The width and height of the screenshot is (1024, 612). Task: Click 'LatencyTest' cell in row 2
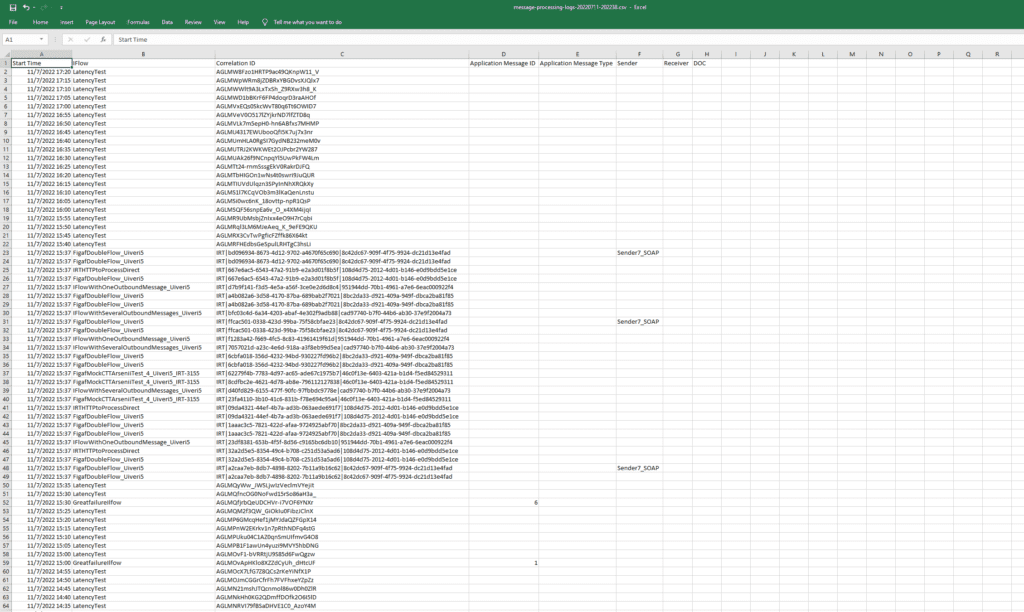(x=143, y=72)
